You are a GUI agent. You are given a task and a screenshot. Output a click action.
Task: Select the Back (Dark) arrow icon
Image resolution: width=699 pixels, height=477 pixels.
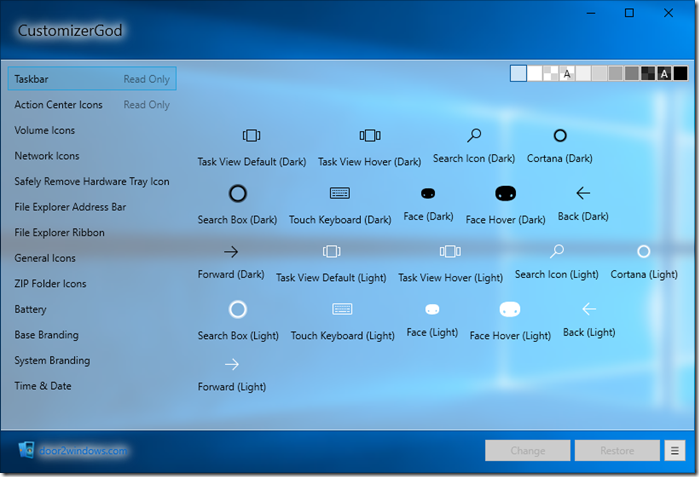coord(583,193)
